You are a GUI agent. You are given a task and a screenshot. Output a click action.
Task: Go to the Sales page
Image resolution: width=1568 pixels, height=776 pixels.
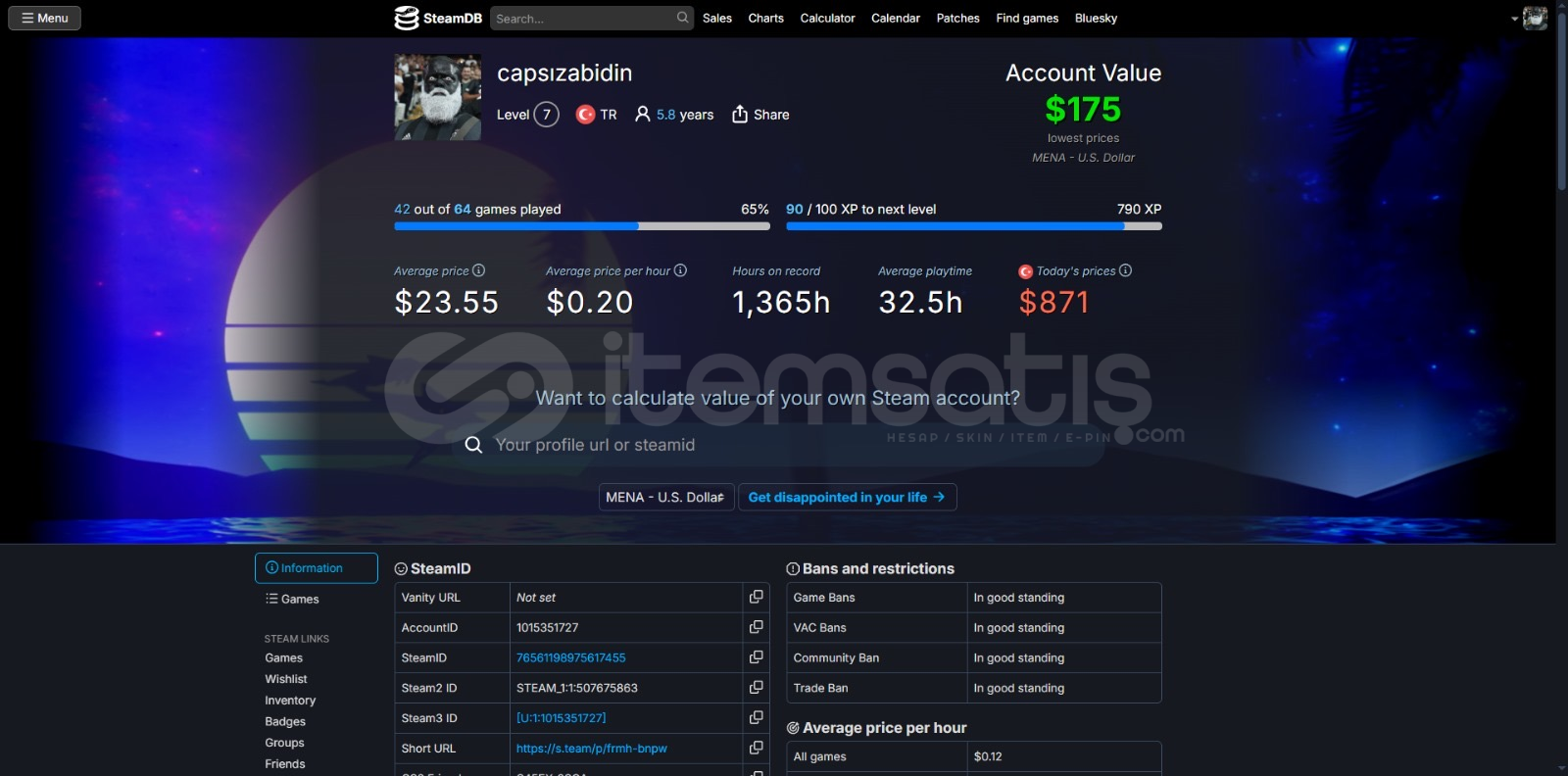[717, 18]
